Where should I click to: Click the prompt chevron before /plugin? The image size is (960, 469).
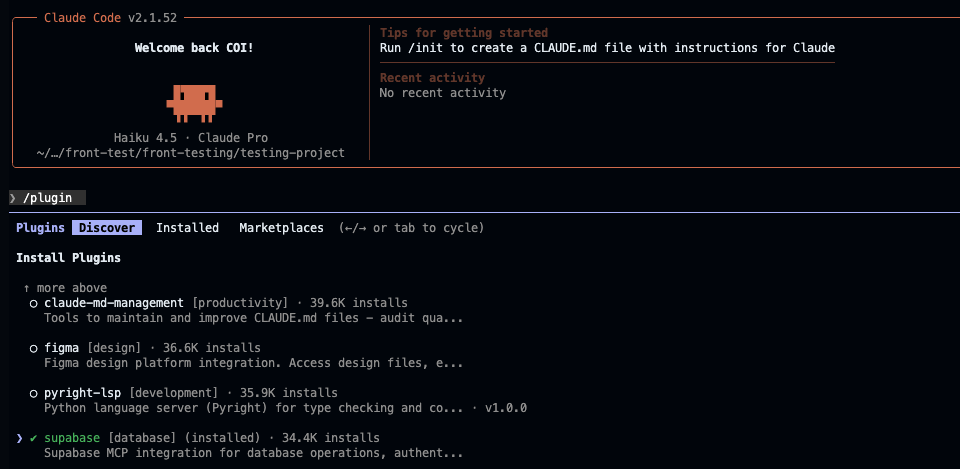(12, 198)
